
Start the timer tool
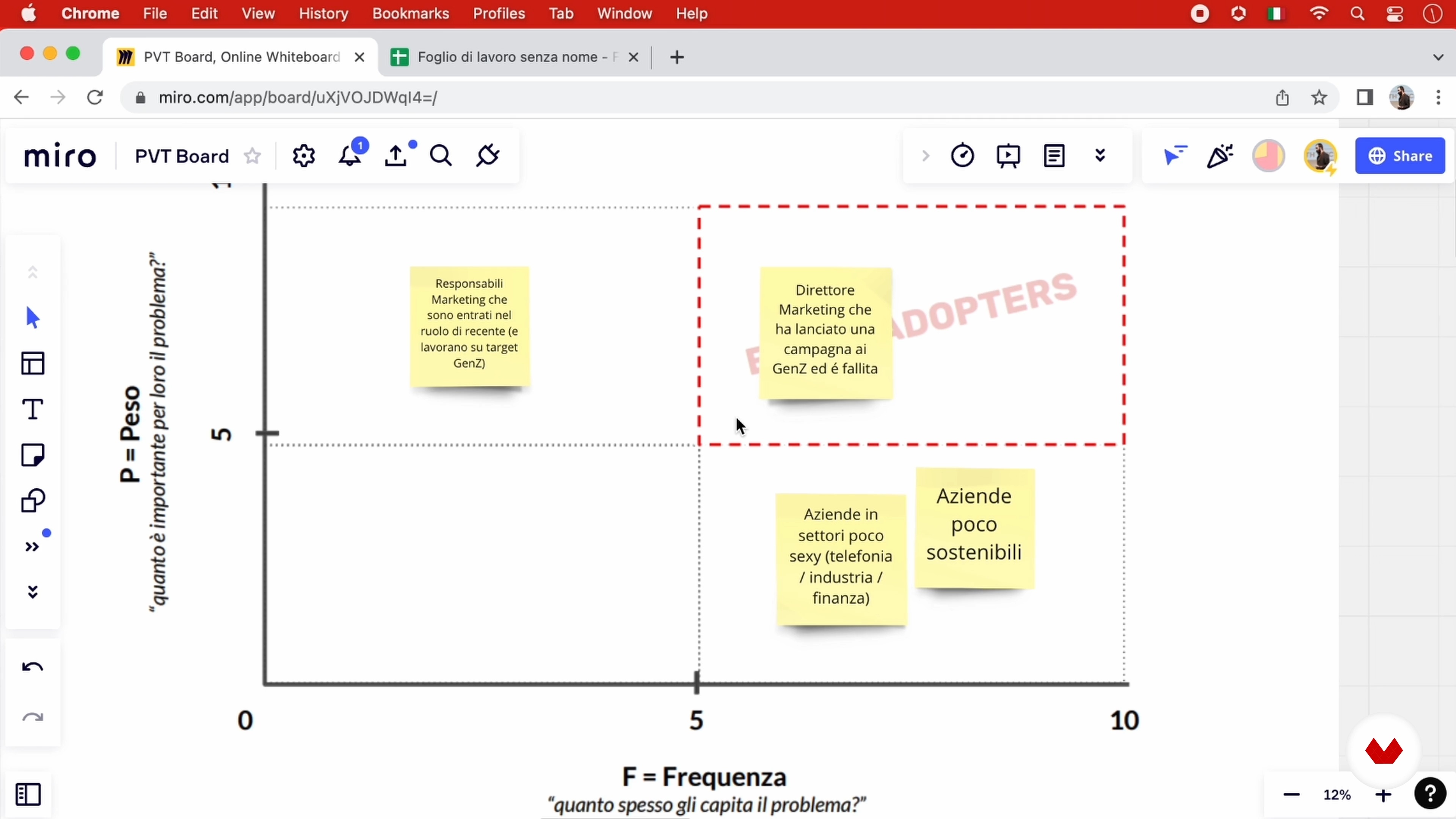point(963,155)
